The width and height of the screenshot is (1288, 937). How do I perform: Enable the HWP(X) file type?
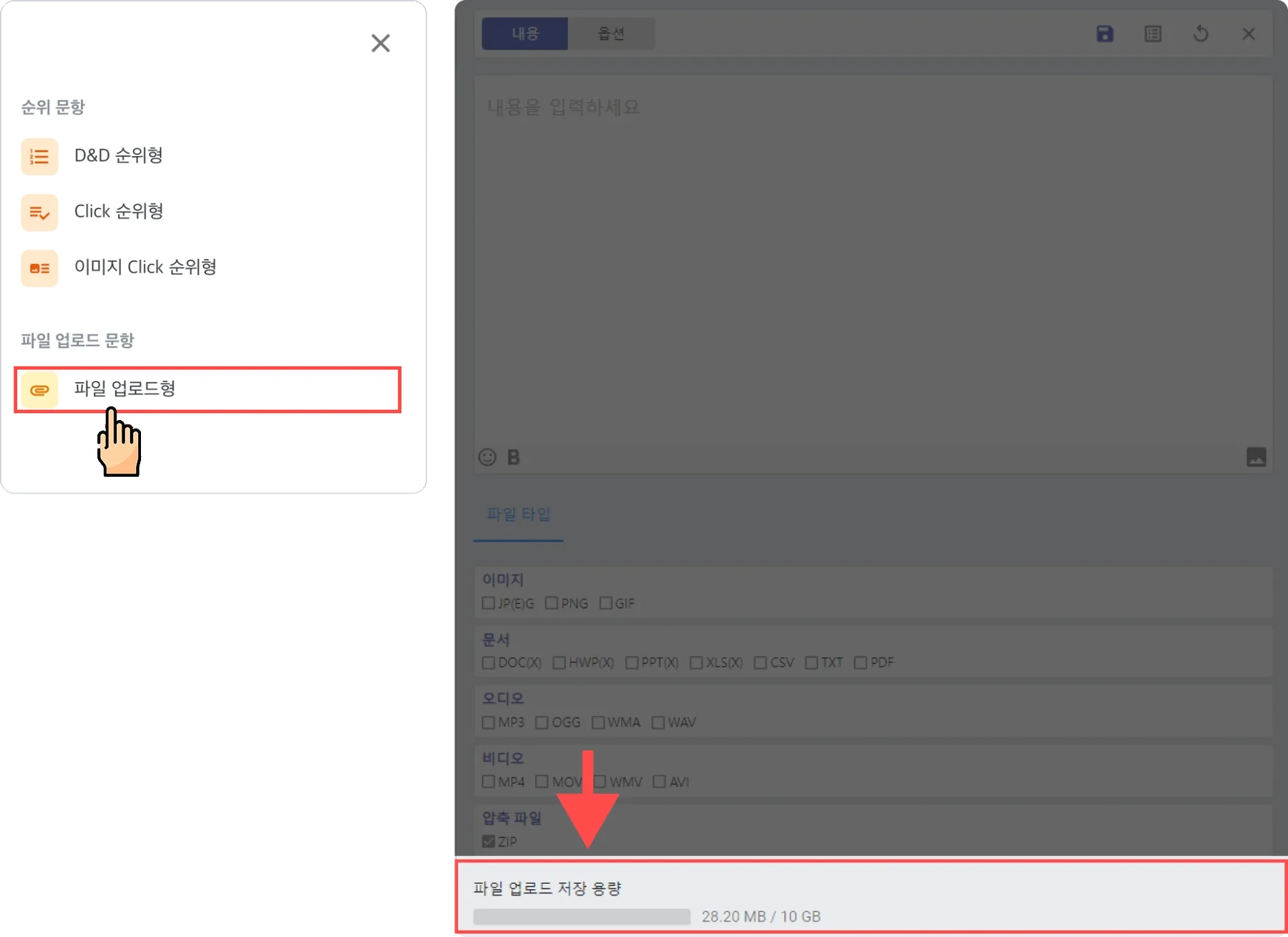coord(559,663)
